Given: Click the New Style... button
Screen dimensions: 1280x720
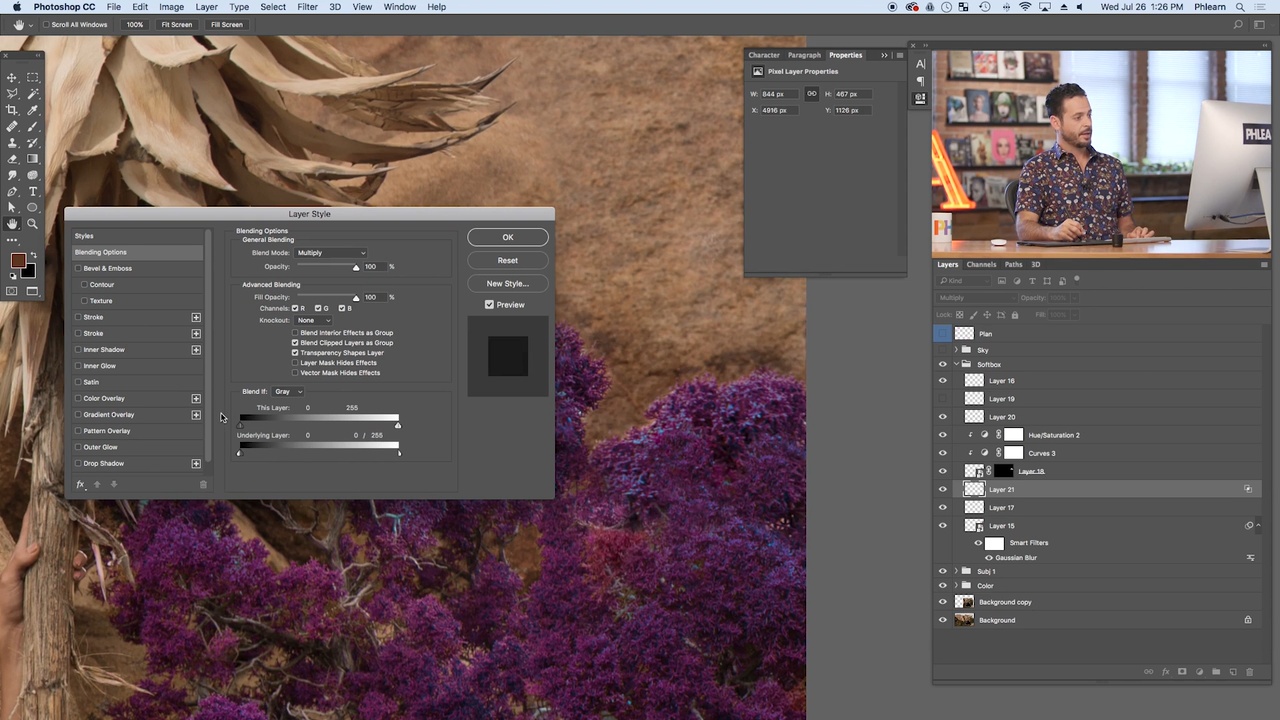Looking at the screenshot, I should point(508,283).
